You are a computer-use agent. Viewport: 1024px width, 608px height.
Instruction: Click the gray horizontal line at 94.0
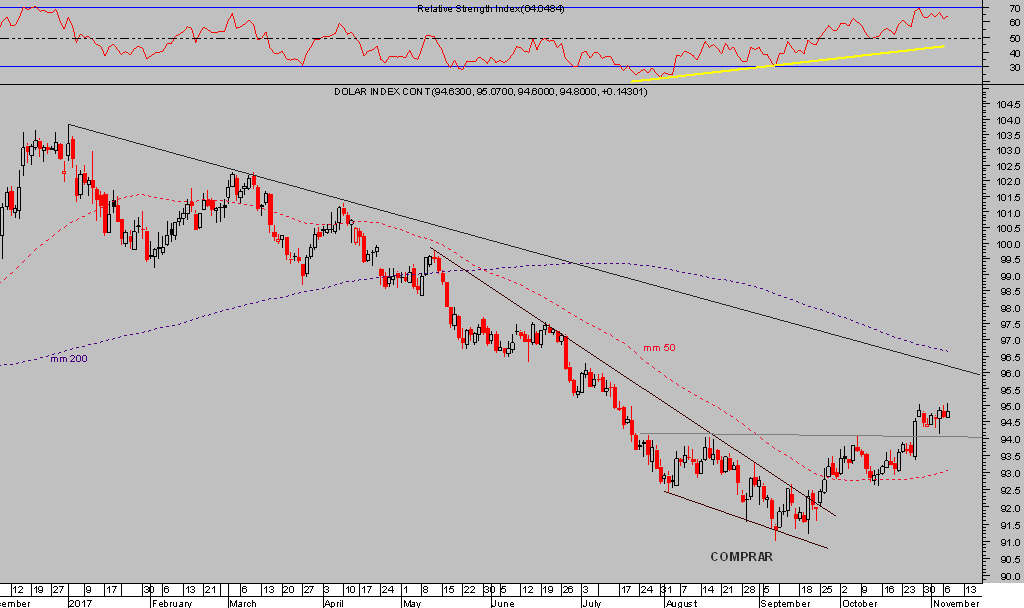pyautogui.click(x=800, y=436)
